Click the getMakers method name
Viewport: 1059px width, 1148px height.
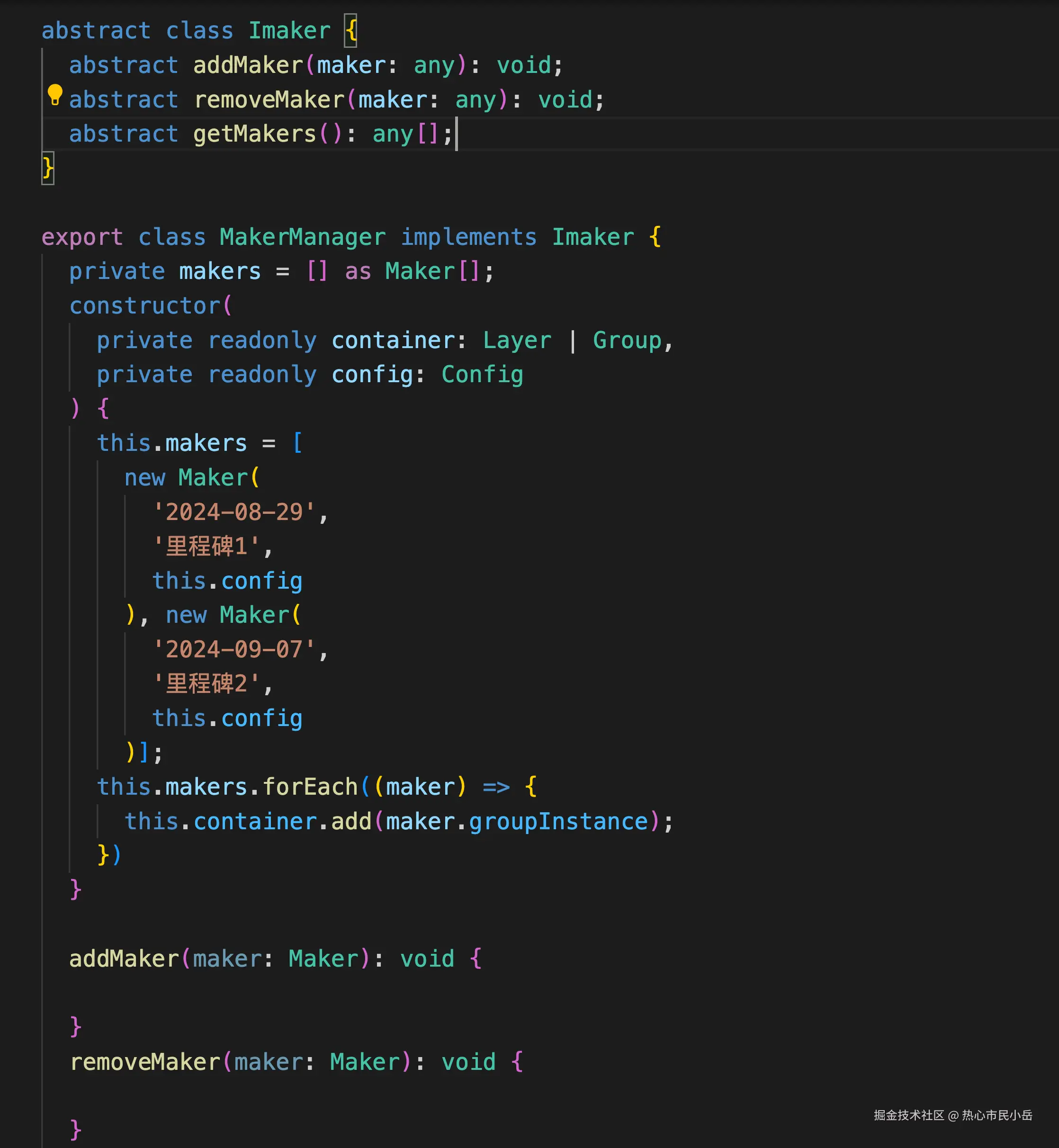coord(254,134)
